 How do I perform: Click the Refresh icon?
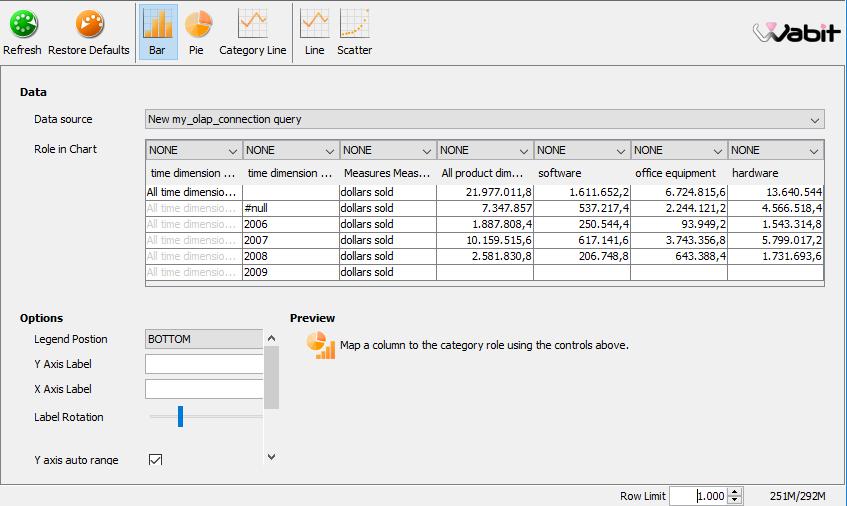click(24, 24)
